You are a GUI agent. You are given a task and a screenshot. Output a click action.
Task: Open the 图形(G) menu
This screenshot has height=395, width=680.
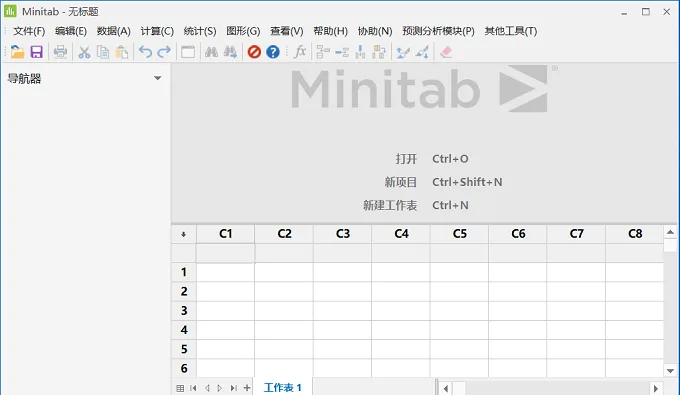click(243, 31)
